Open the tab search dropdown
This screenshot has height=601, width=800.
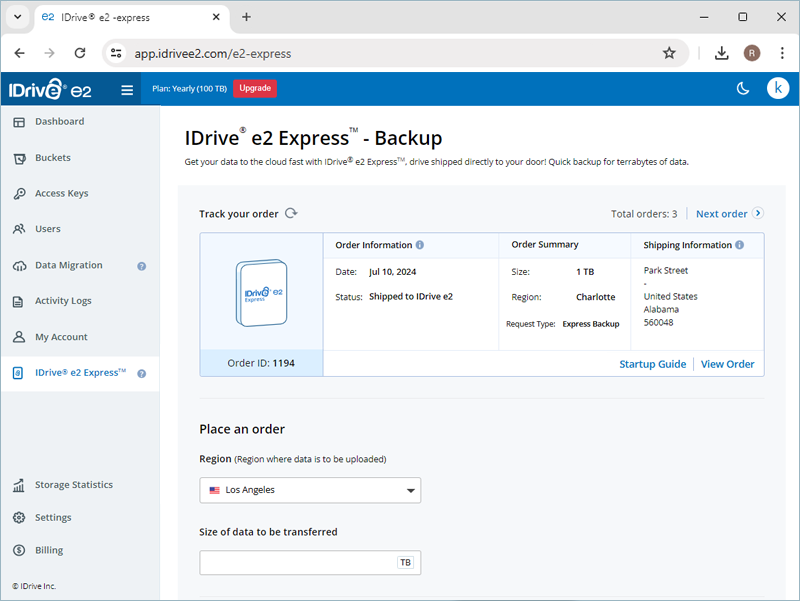[x=17, y=17]
